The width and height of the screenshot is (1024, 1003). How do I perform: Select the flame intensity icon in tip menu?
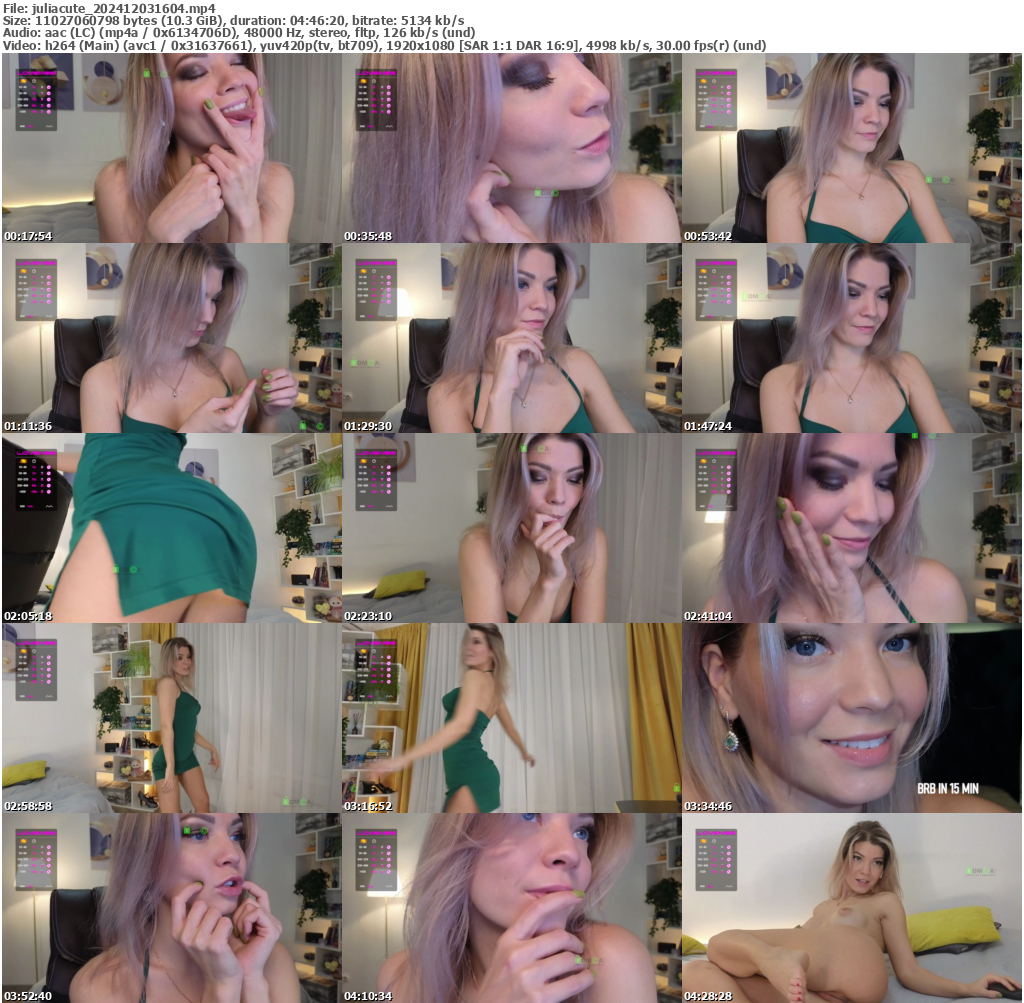(23, 81)
